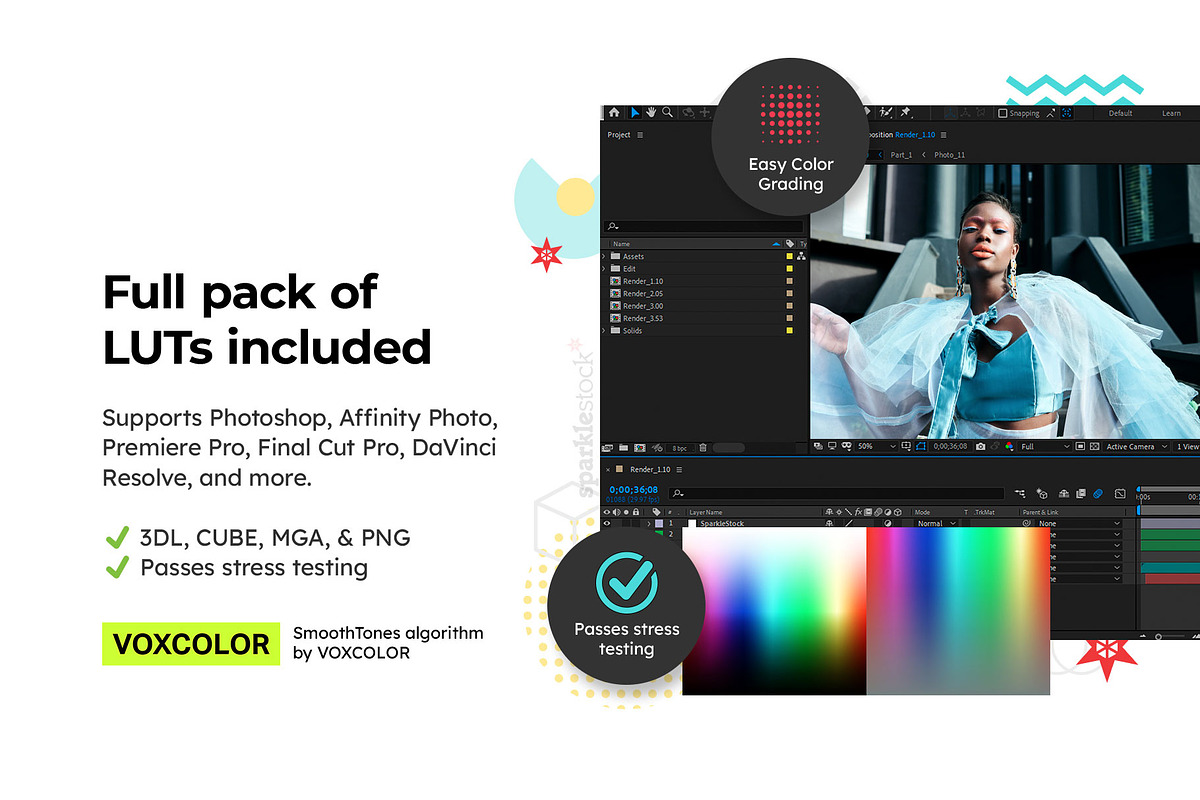The height and width of the screenshot is (800, 1200).
Task: Toggle Draft 3D in timeline
Action: [x=1042, y=493]
